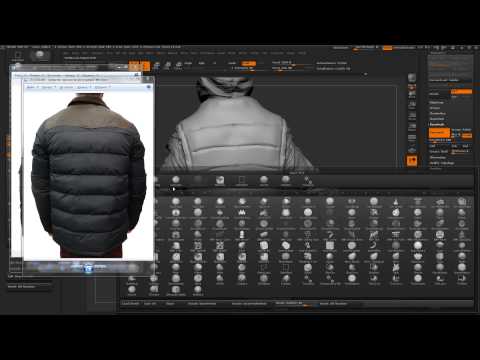Screen dimensions: 480x360
Task: Open the File menu in the photo viewer window
Action: (31, 87)
